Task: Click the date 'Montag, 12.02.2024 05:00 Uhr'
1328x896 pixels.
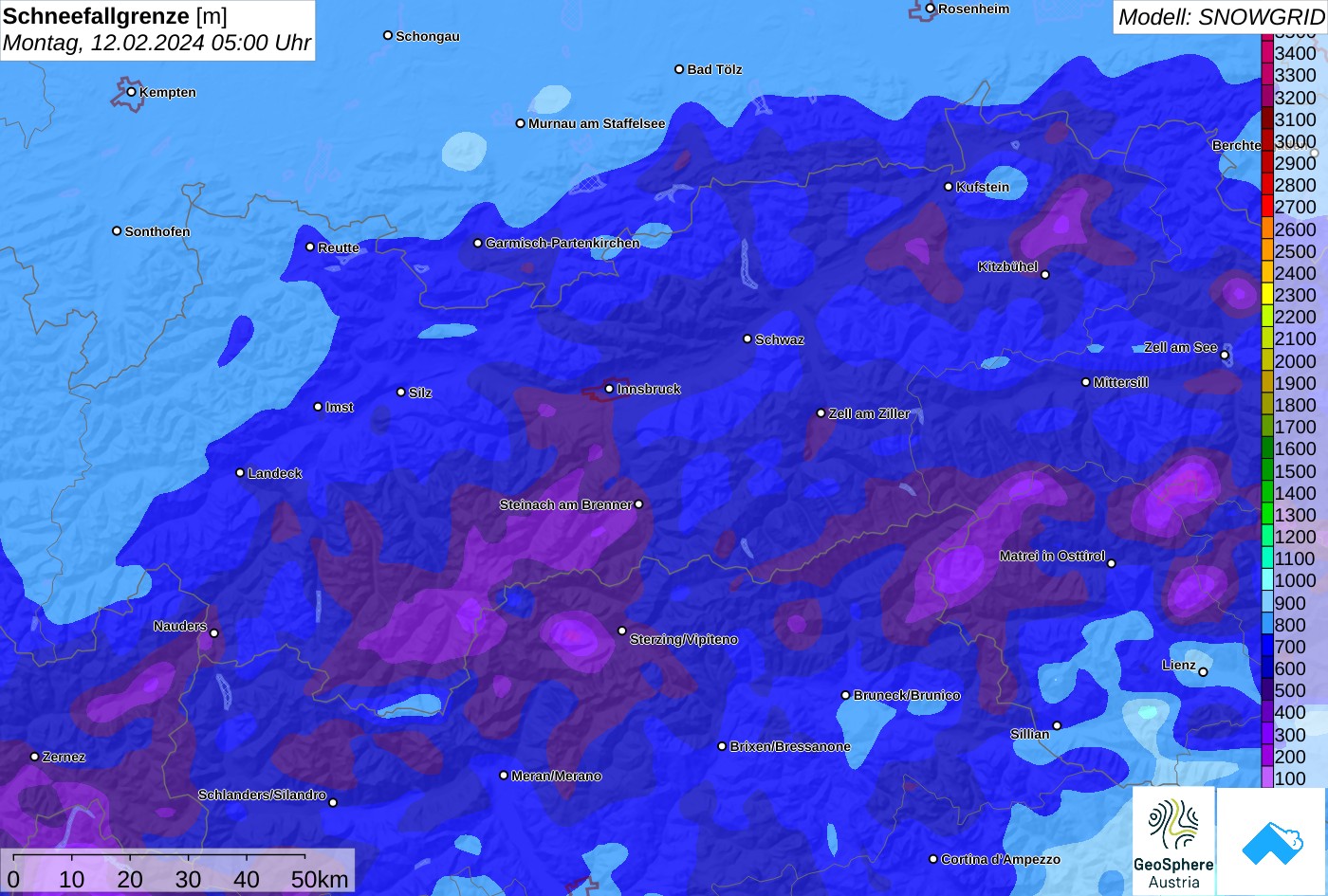Action: coord(157,43)
